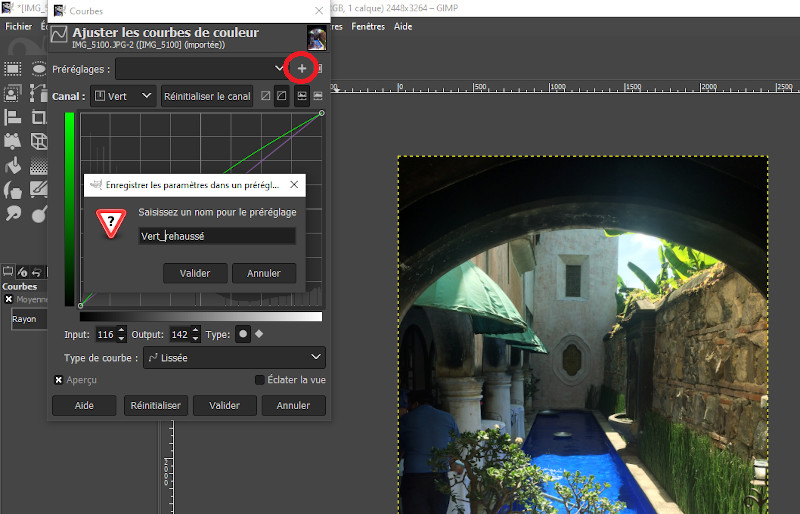Select the smooth point type circle
Image resolution: width=800 pixels, height=514 pixels.
pyautogui.click(x=243, y=334)
